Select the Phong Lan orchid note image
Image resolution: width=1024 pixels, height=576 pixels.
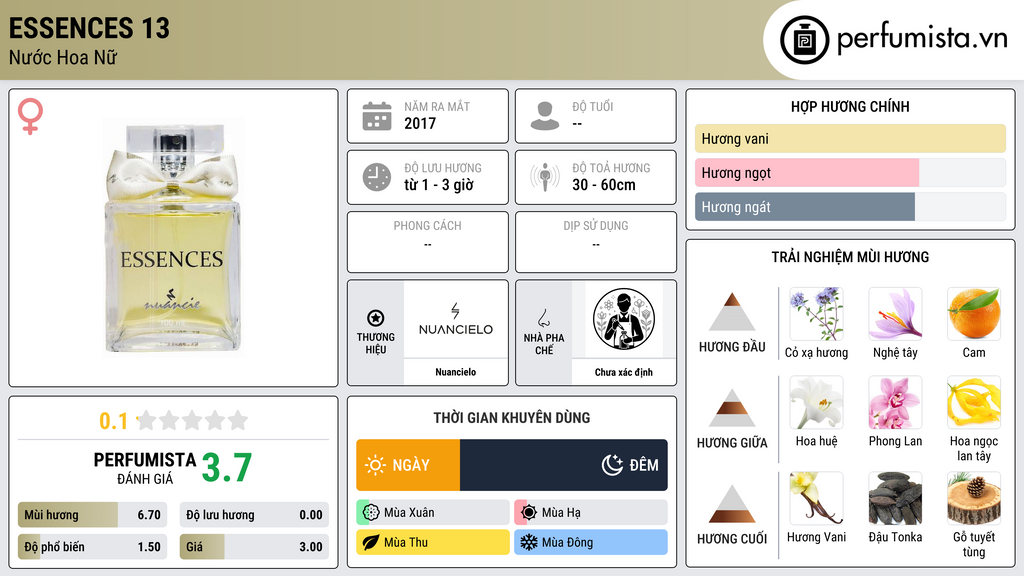click(895, 402)
